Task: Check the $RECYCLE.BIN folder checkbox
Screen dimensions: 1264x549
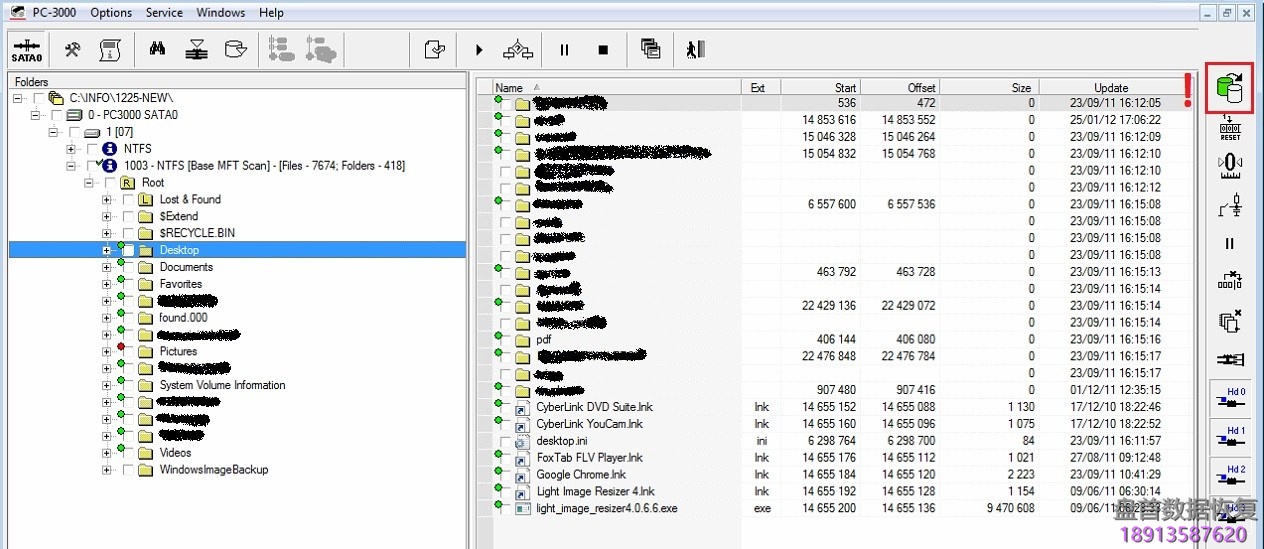Action: point(128,233)
